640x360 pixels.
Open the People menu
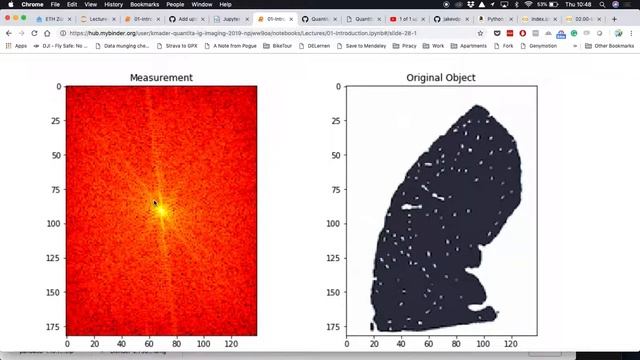(175, 4)
